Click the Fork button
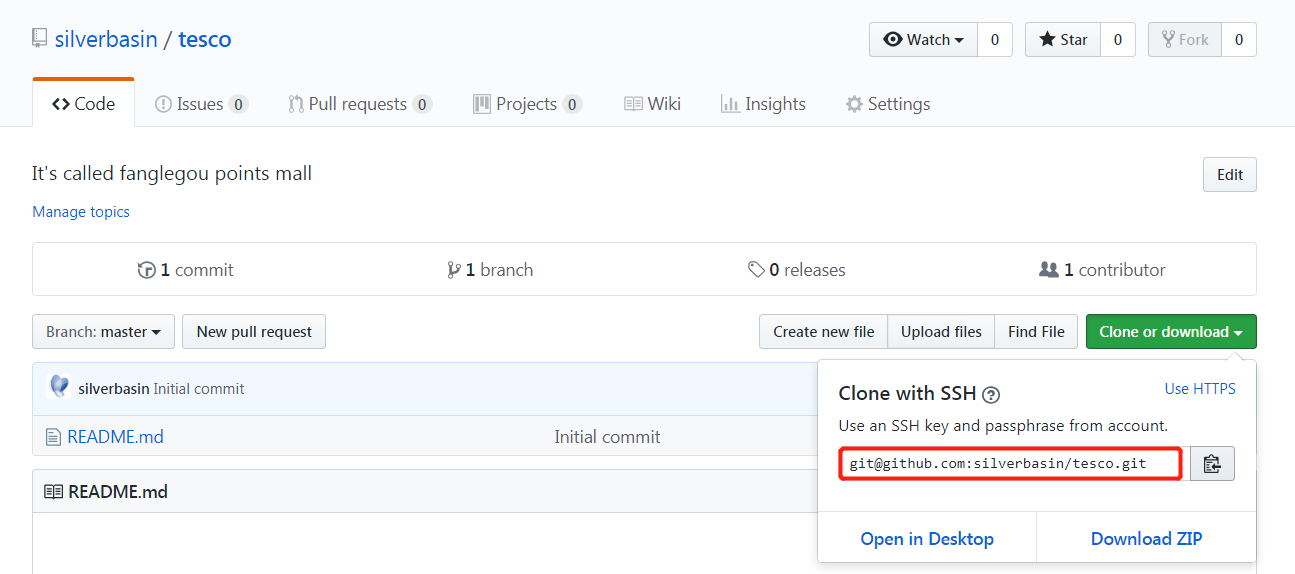 tap(1185, 40)
